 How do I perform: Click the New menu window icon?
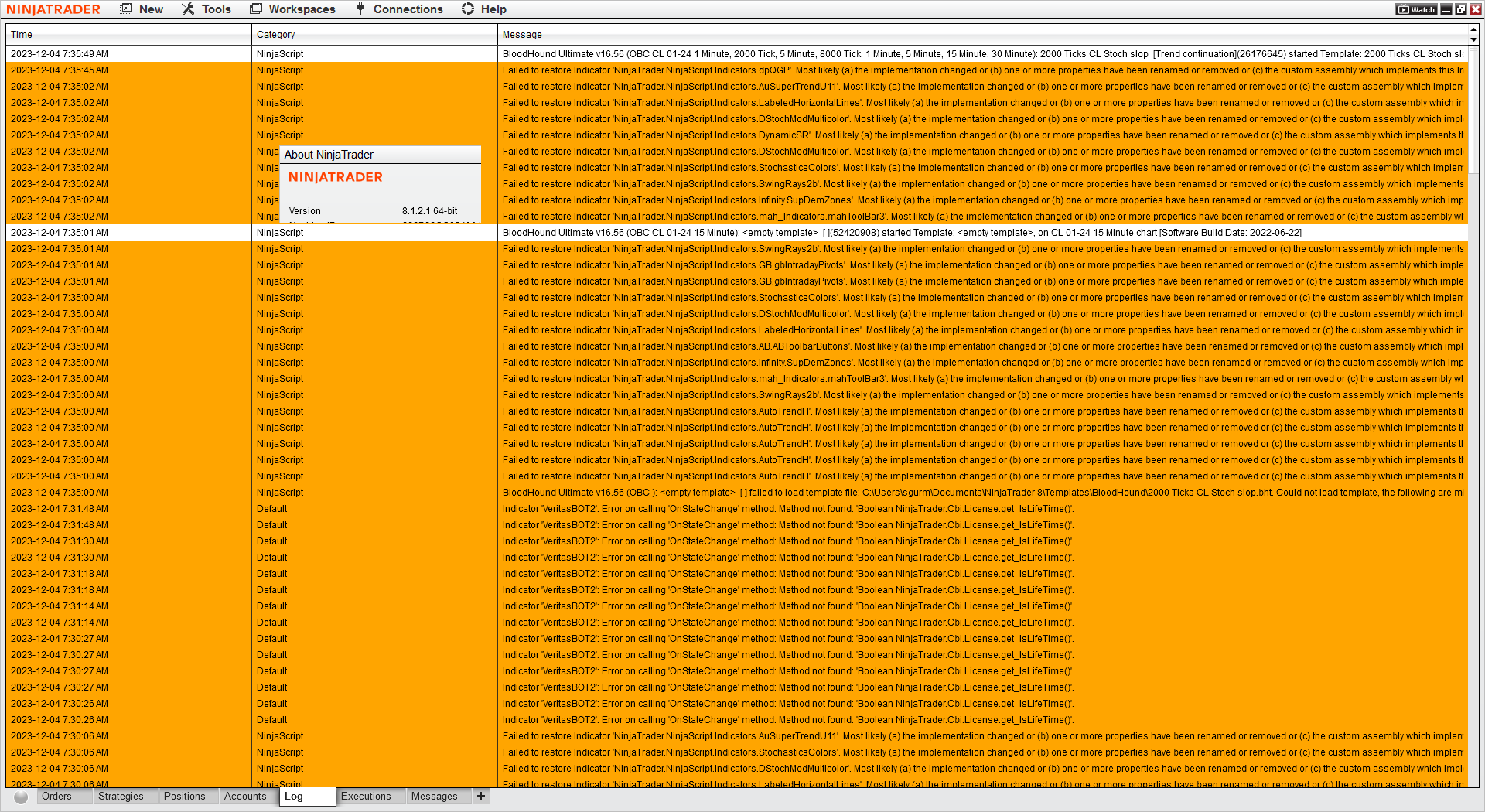pyautogui.click(x=127, y=9)
